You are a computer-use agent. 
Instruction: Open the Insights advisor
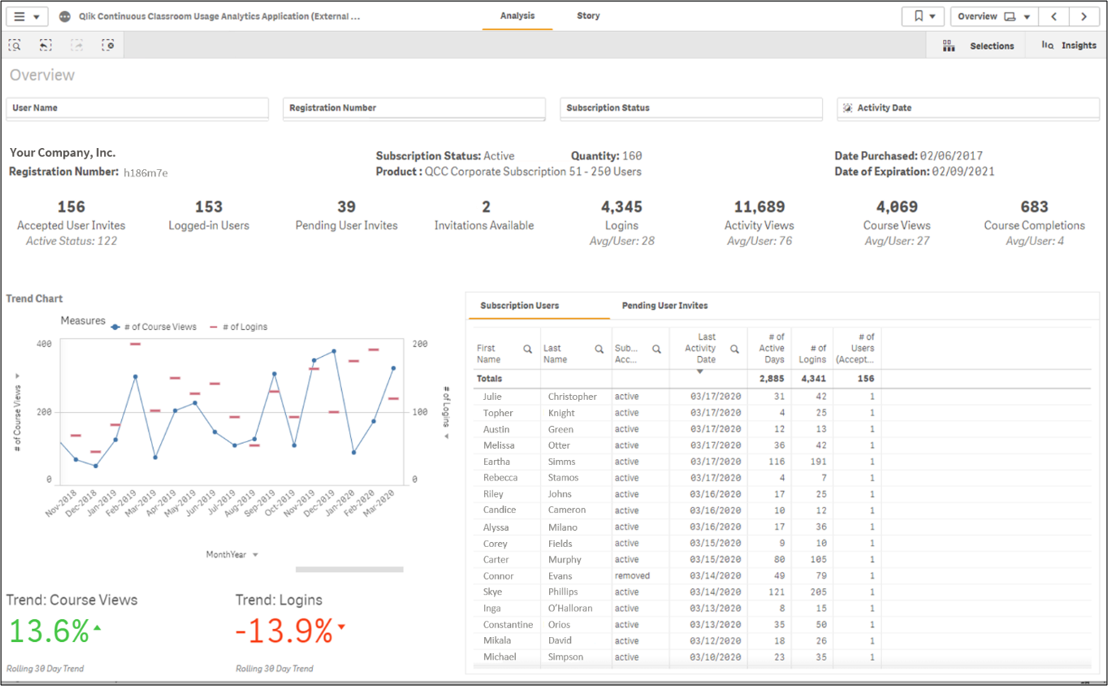point(1069,46)
